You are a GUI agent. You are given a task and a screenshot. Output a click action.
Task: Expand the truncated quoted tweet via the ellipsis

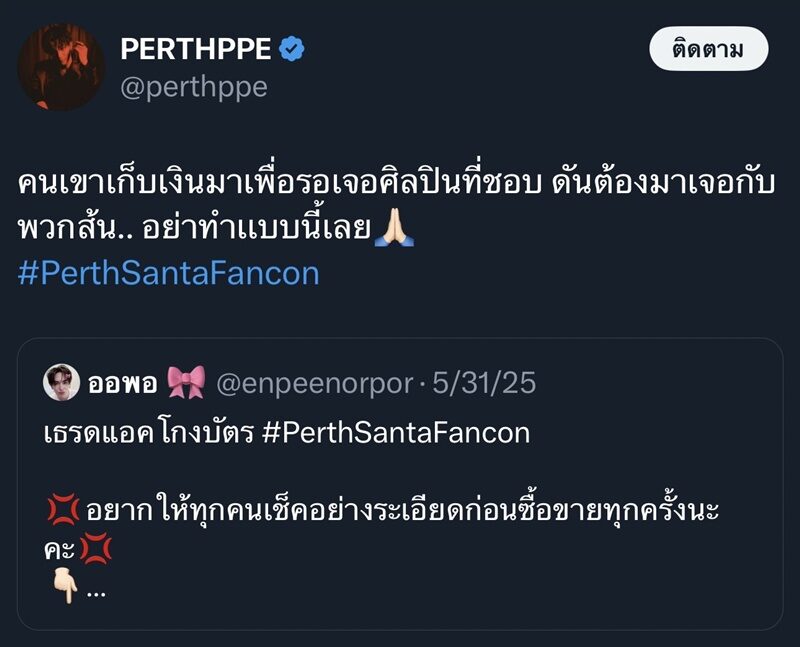click(96, 591)
